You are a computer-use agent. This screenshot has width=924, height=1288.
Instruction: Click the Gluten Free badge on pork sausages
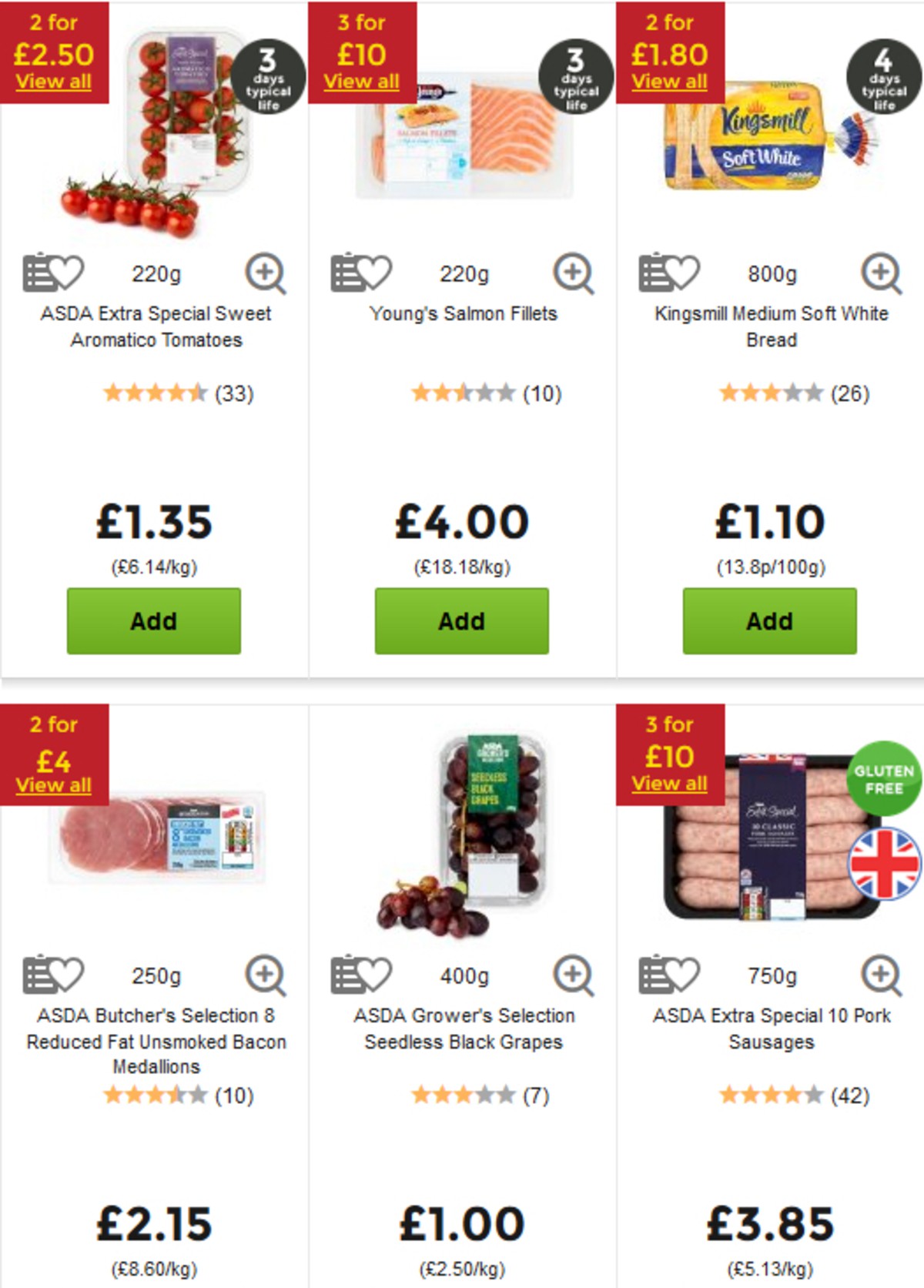(880, 780)
